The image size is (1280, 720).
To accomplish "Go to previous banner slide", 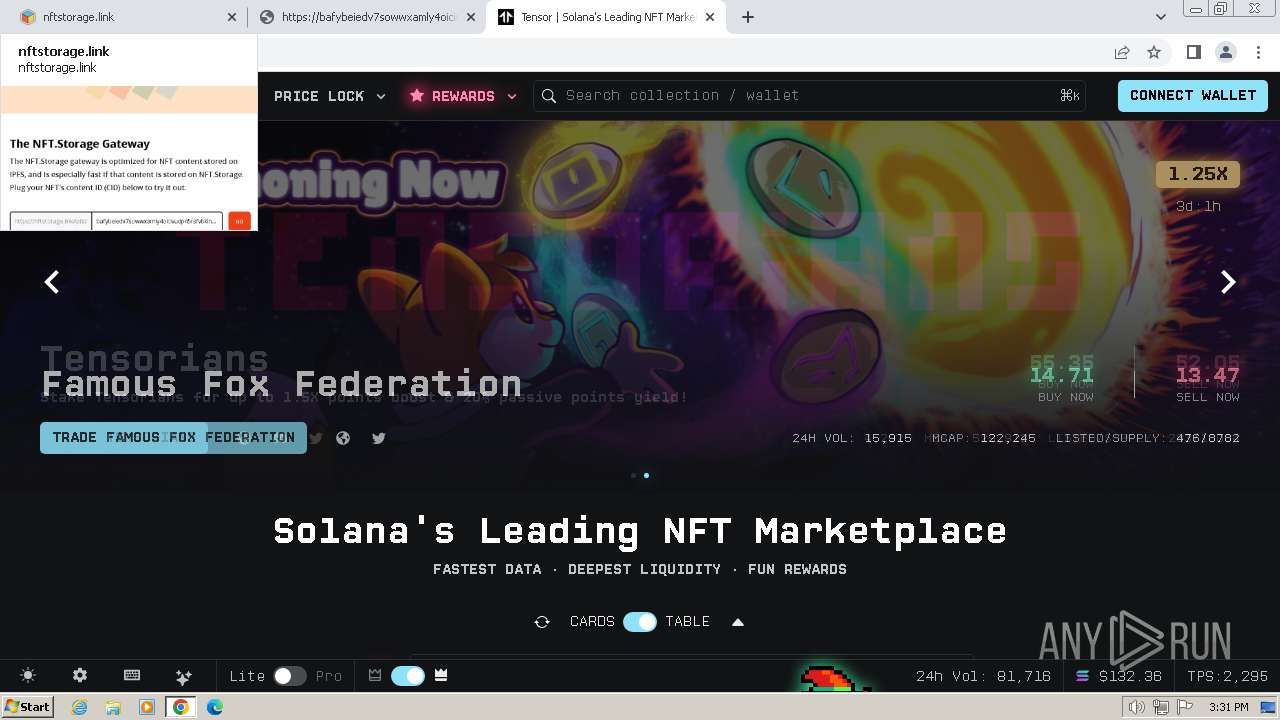I will click(x=52, y=283).
